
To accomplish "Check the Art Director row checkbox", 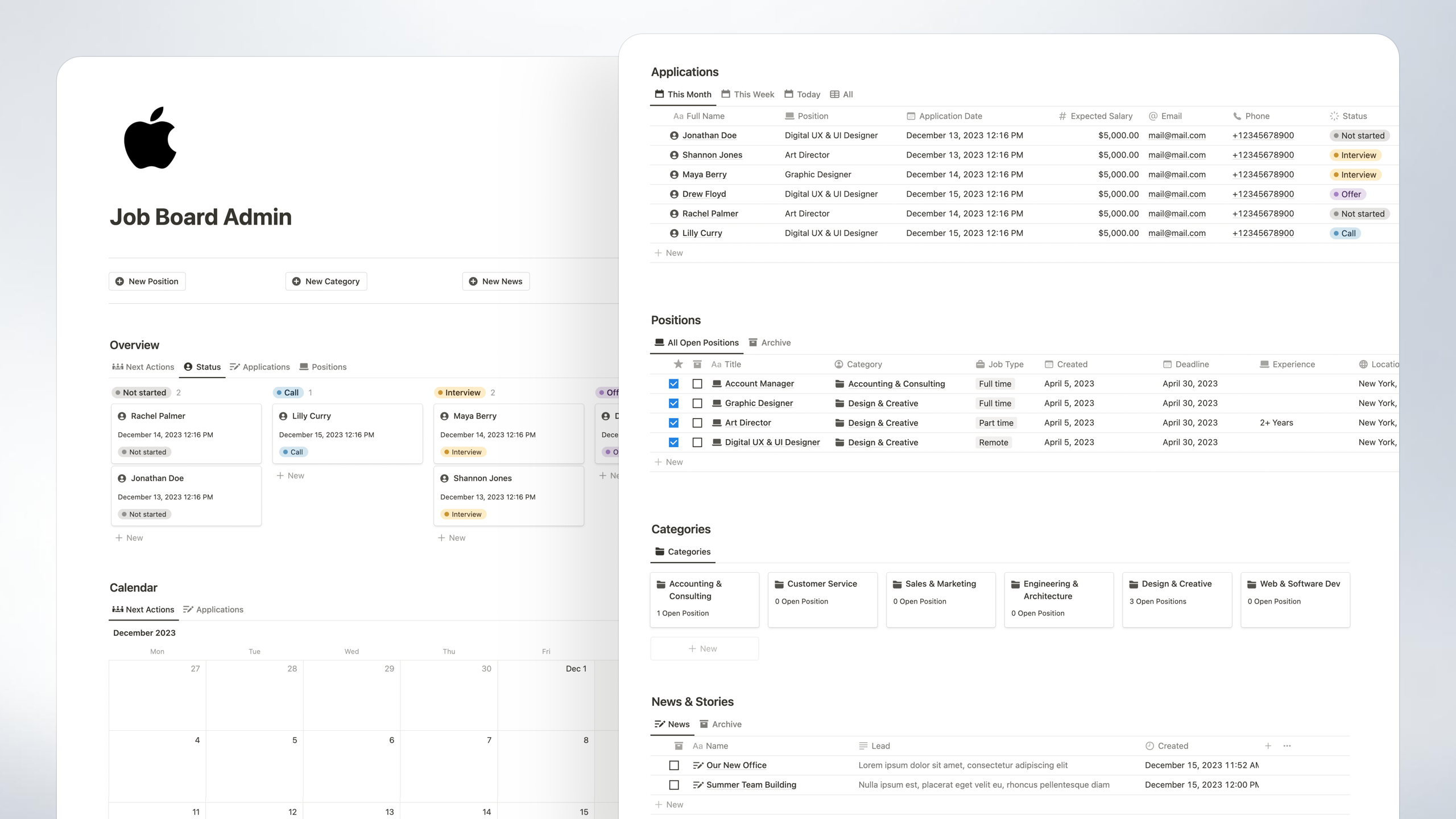I will pyautogui.click(x=698, y=423).
